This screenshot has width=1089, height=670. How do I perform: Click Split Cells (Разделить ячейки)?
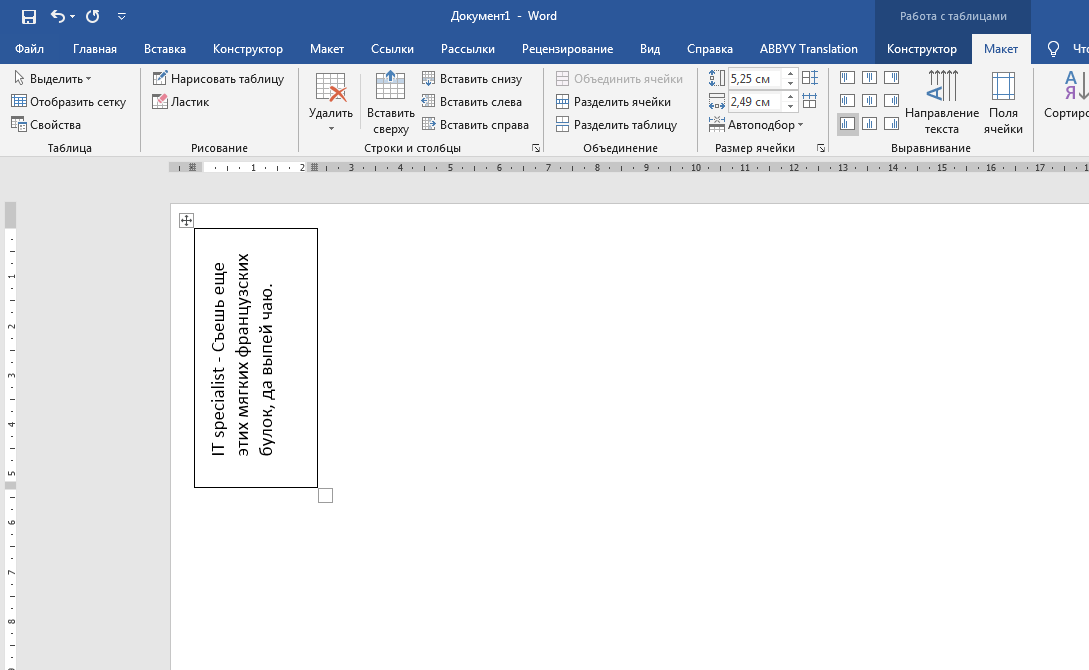613,101
